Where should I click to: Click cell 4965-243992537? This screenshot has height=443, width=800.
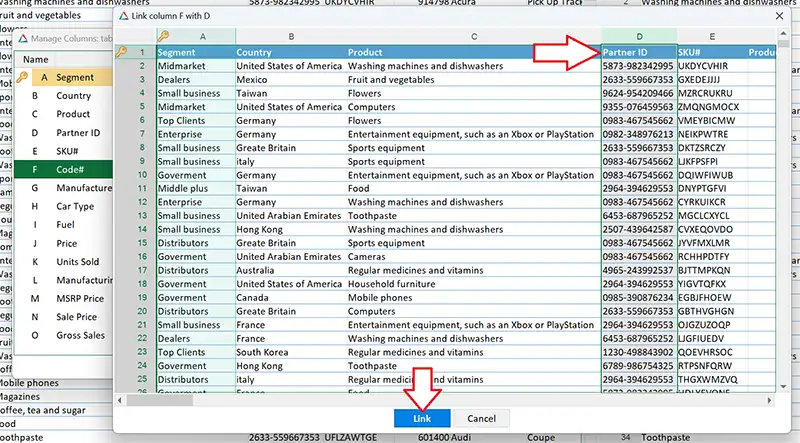[639, 270]
